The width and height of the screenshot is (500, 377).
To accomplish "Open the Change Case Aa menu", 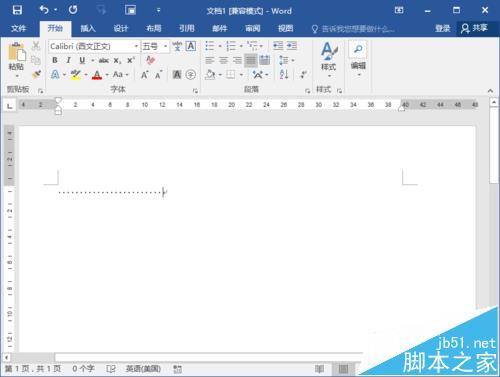I will coord(120,74).
